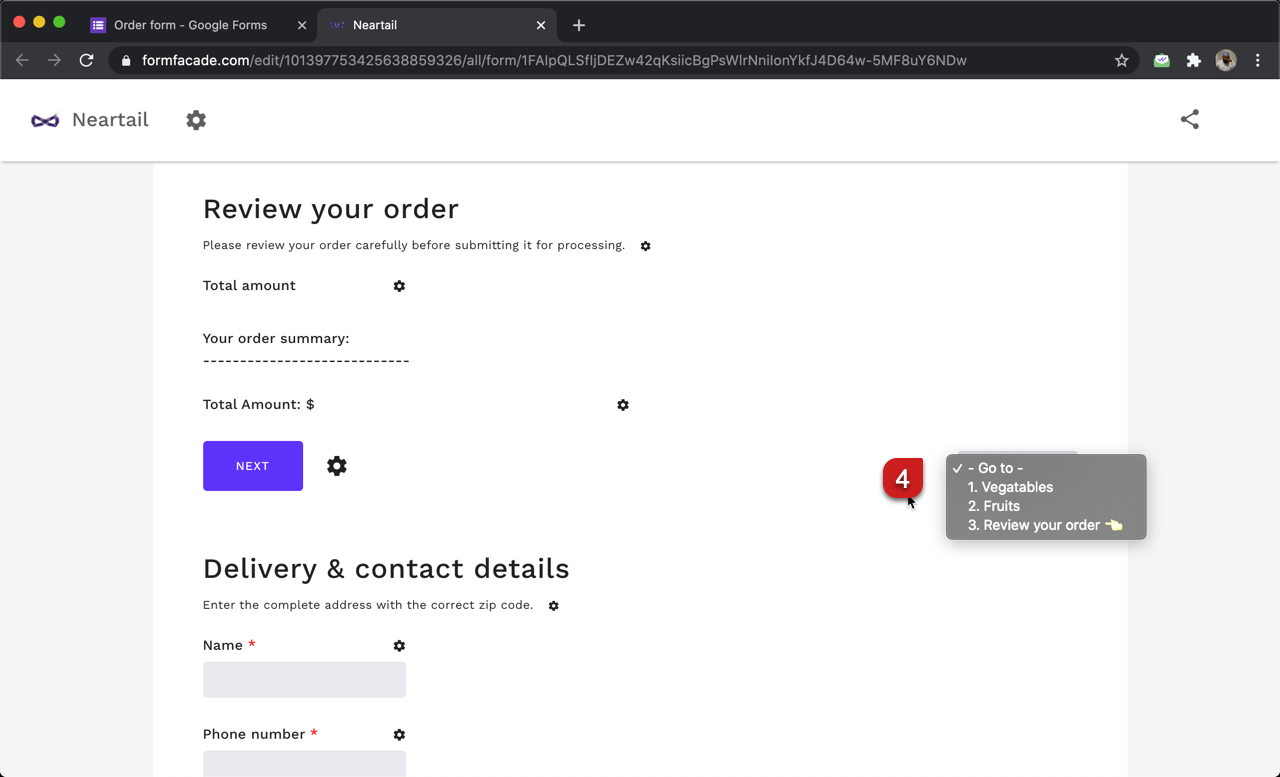Open the settings gear next to NEXT button

pyautogui.click(x=336, y=465)
